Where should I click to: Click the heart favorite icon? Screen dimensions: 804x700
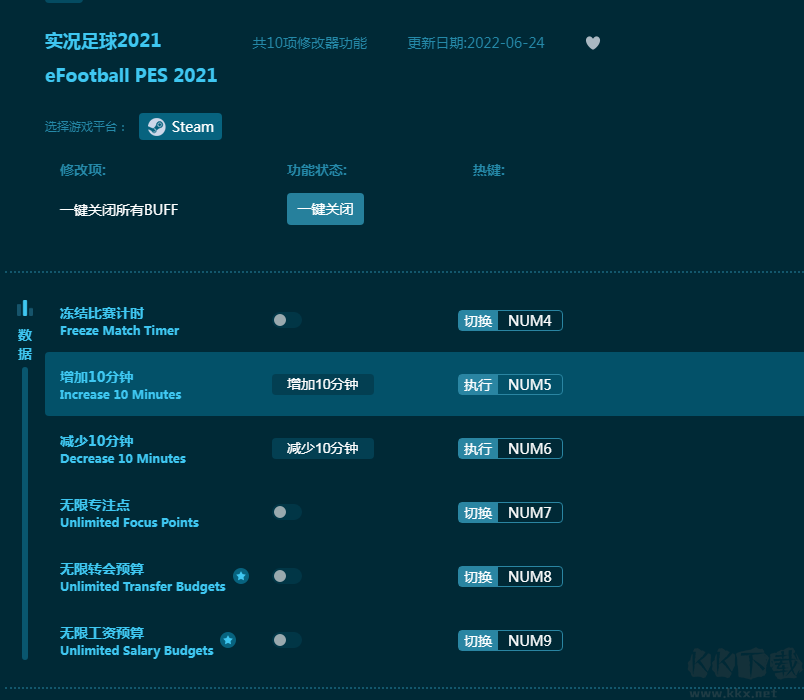(x=593, y=43)
